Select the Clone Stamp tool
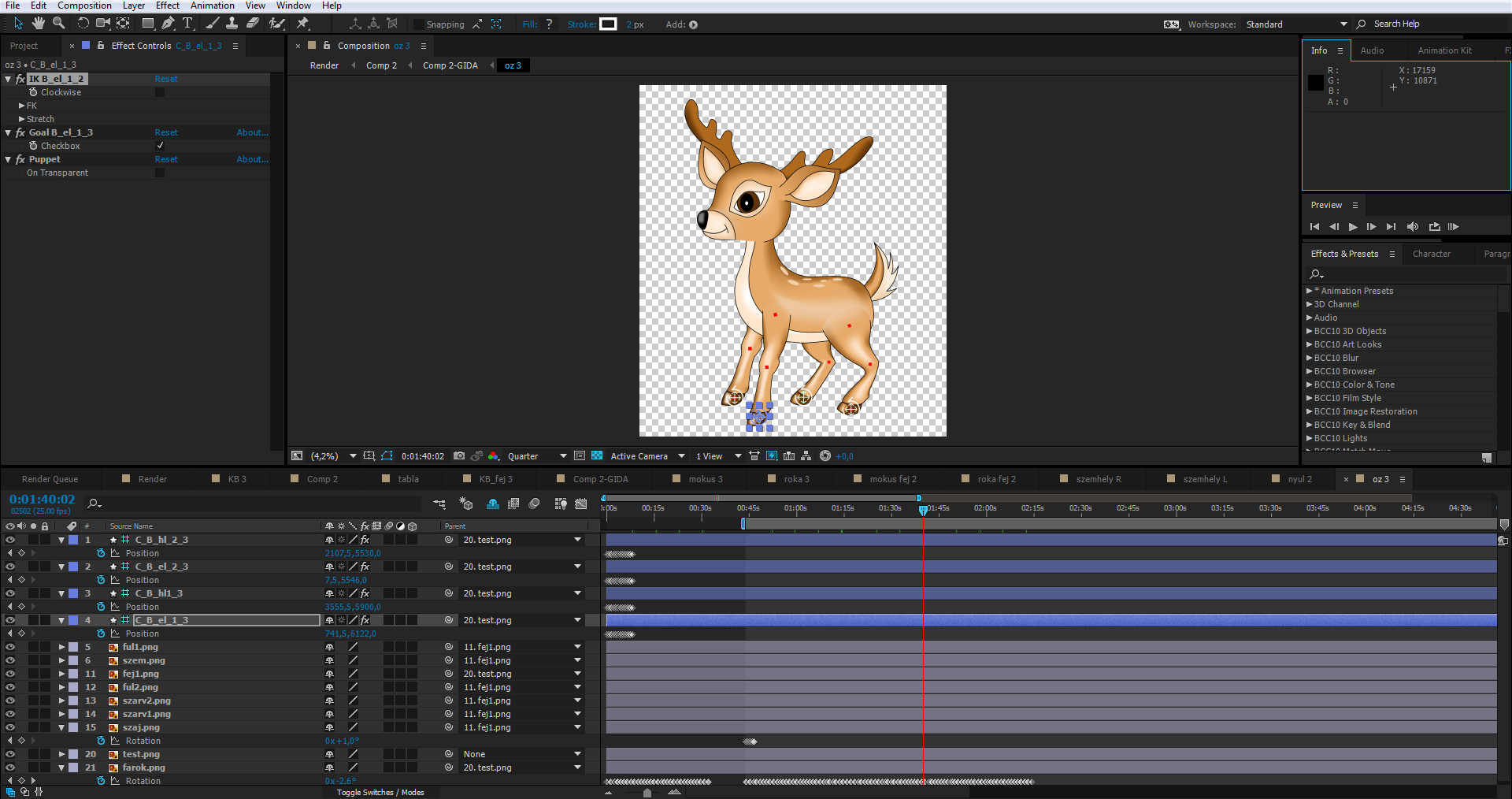1512x799 pixels. tap(232, 24)
